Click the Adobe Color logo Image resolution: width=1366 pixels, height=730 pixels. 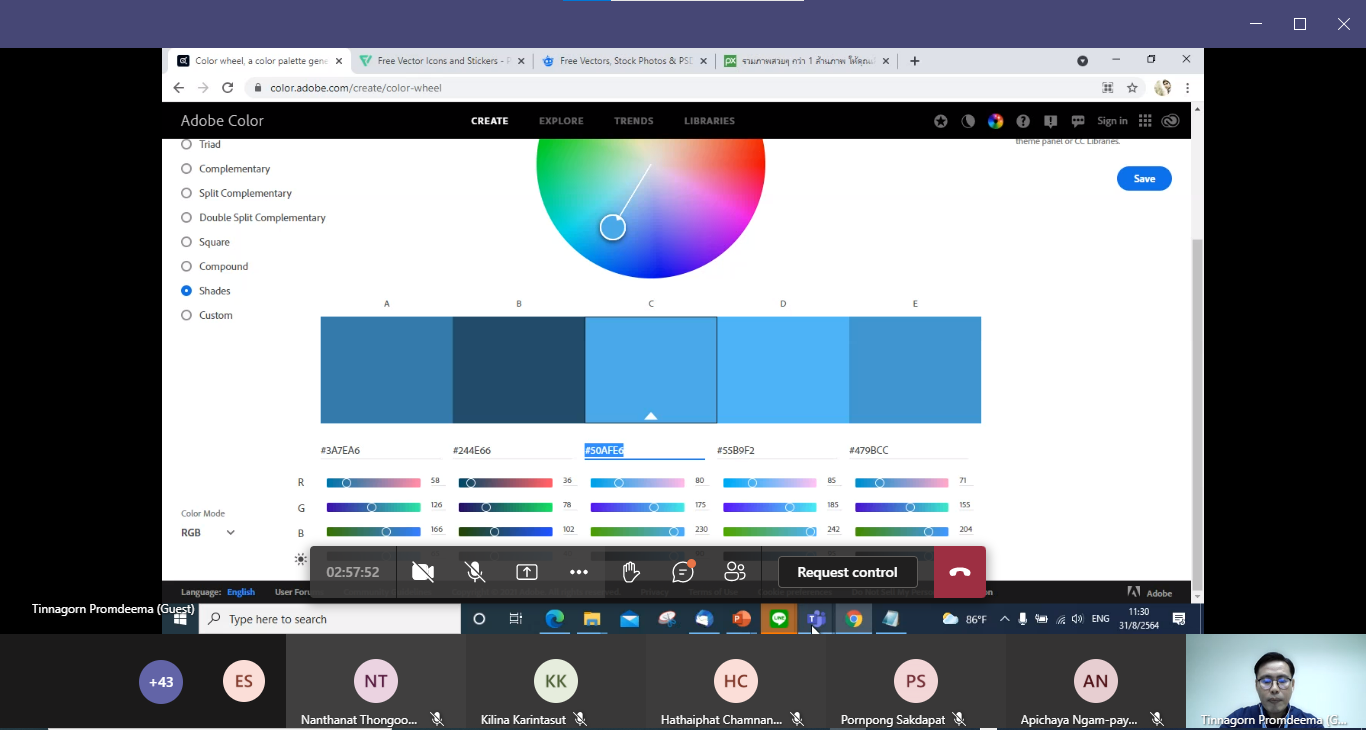click(222, 121)
